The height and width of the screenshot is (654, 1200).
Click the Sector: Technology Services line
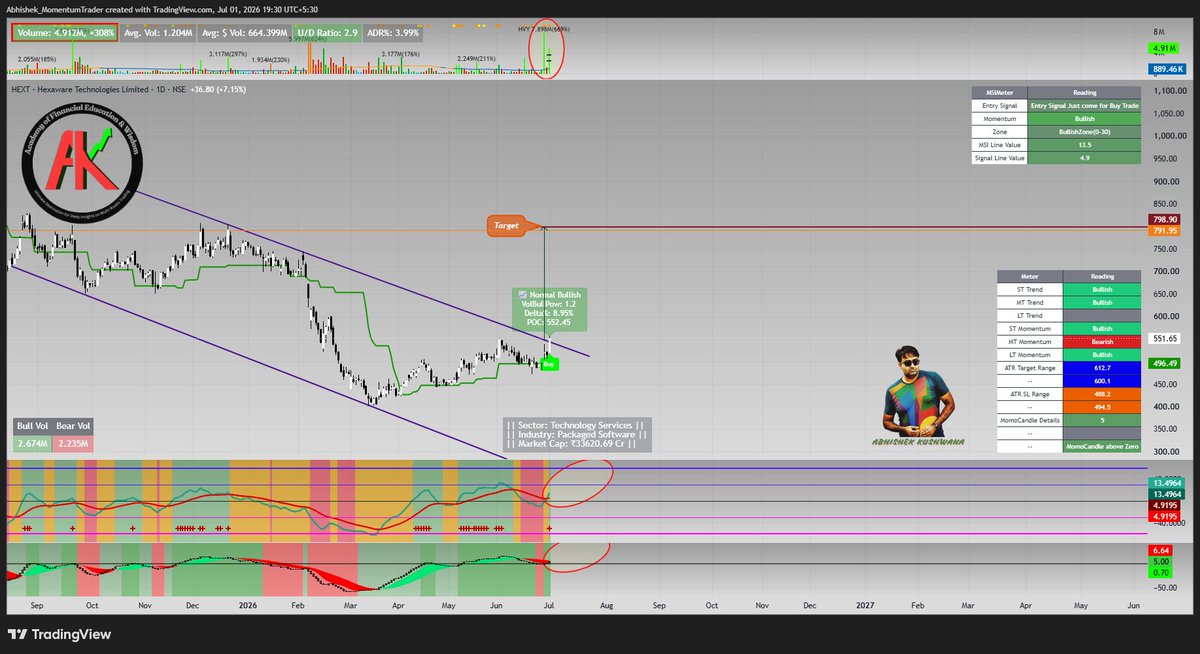click(577, 425)
